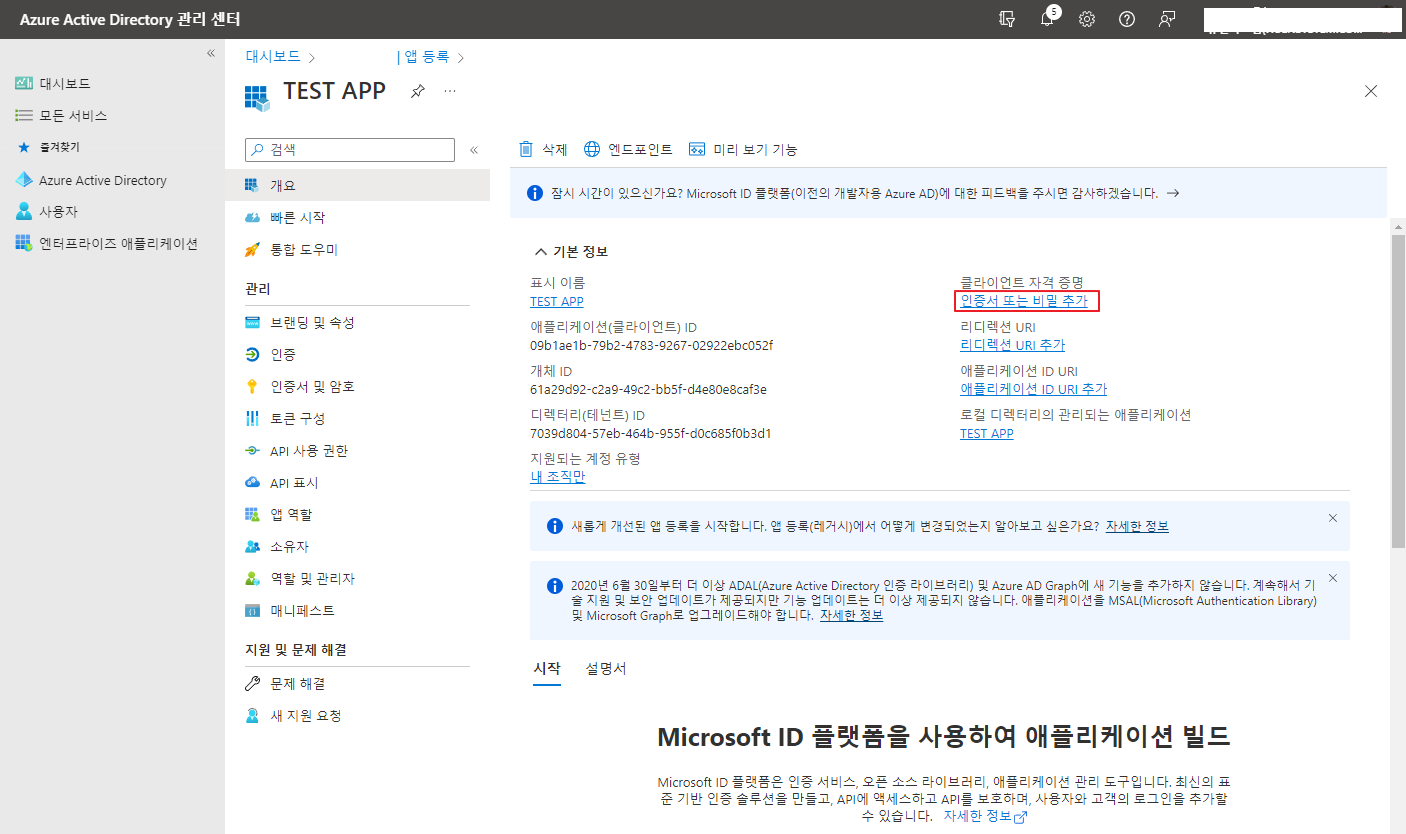Viewport: 1406px width, 834px height.
Task: Switch to the 설명서 tab
Action: [606, 669]
